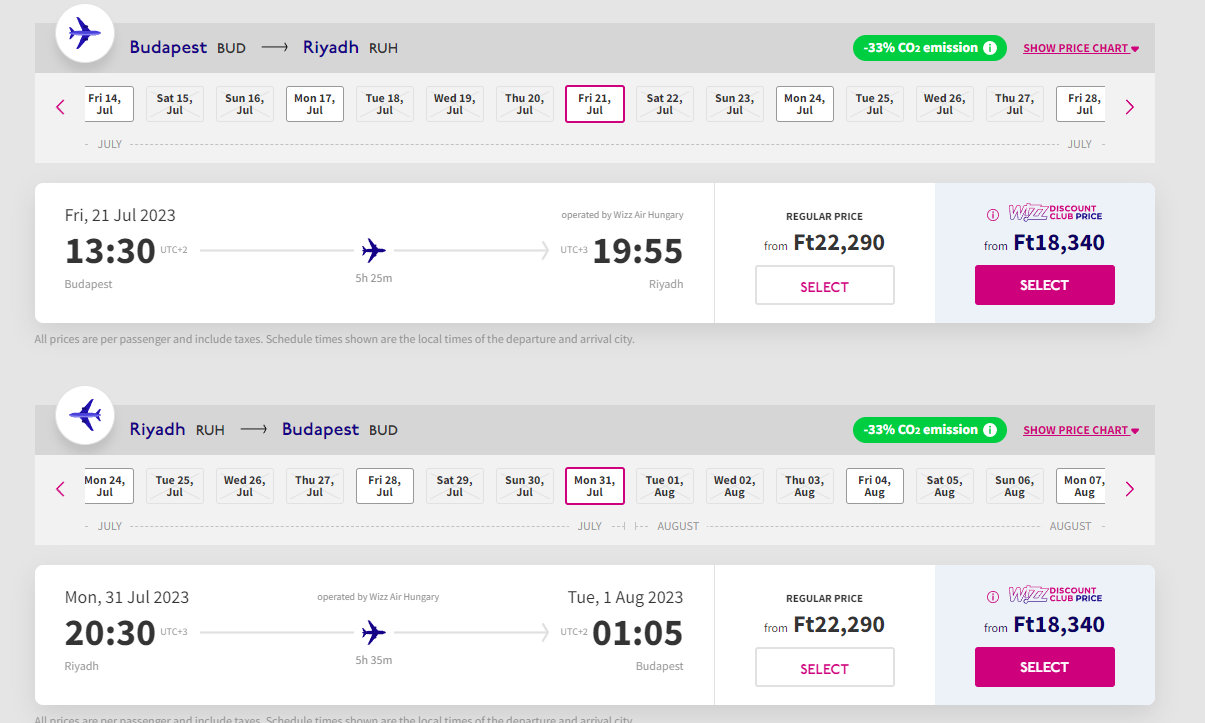The width and height of the screenshot is (1205, 723).
Task: Select regular price Ft22,290 for outbound flight
Action: coord(825,286)
